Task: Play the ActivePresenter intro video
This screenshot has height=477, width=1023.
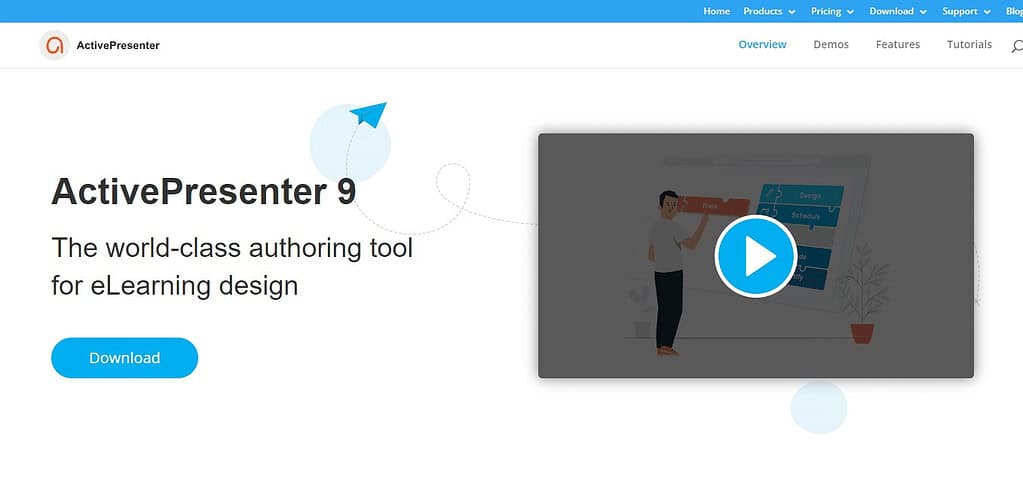Action: click(756, 256)
